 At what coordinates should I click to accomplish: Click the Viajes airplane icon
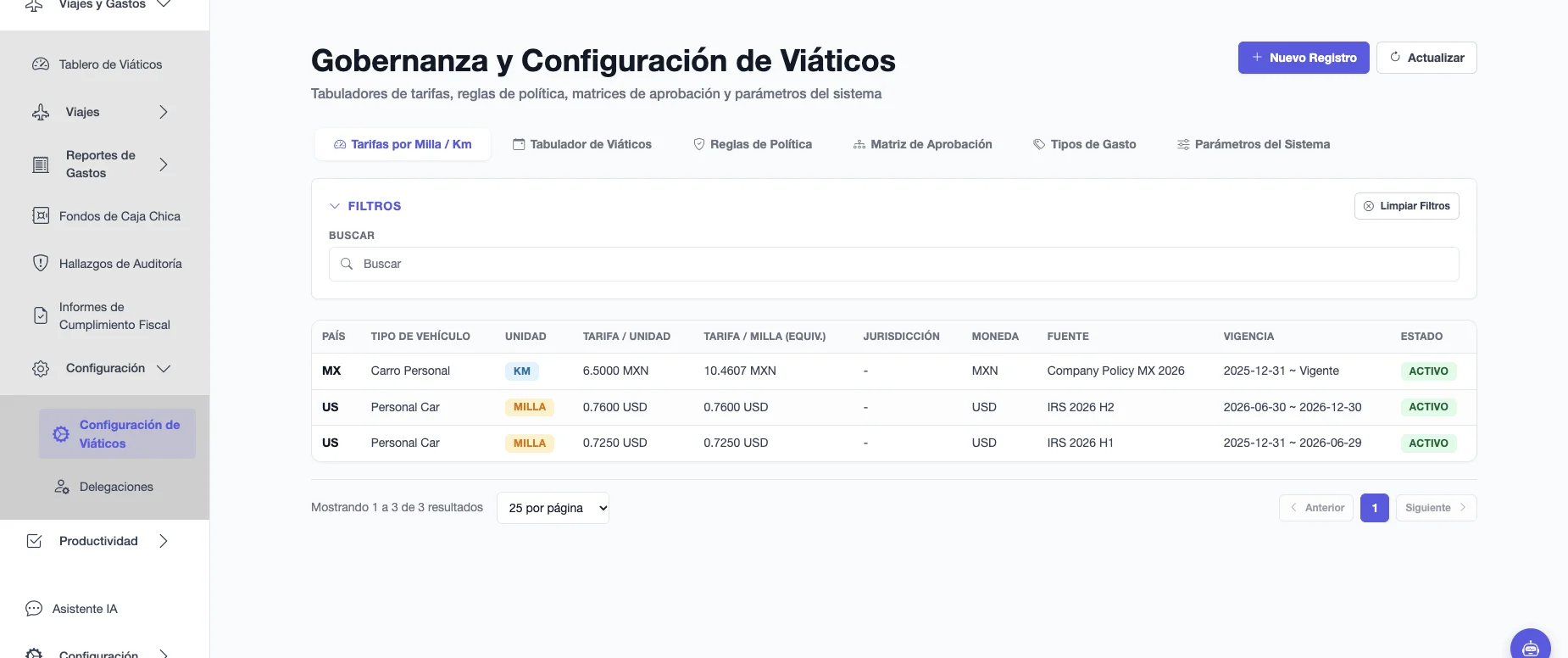[x=41, y=112]
